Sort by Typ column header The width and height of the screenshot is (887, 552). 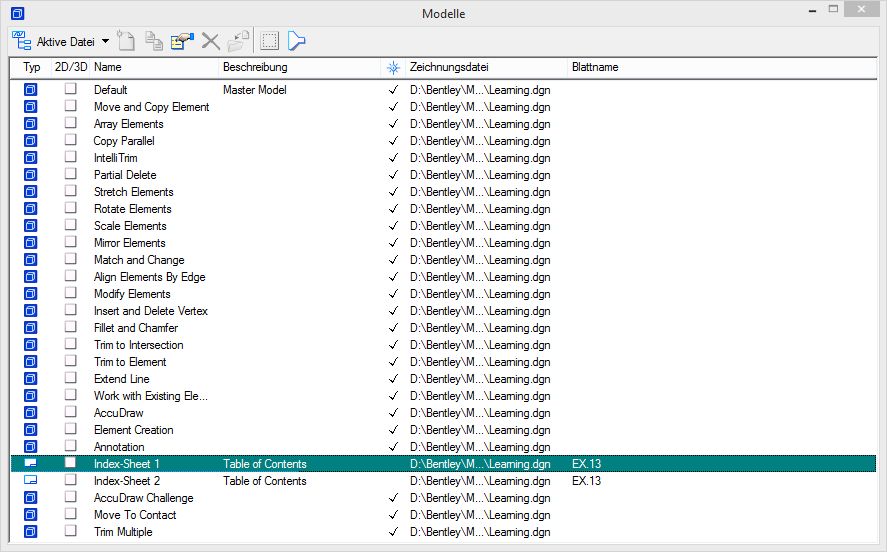(32, 67)
